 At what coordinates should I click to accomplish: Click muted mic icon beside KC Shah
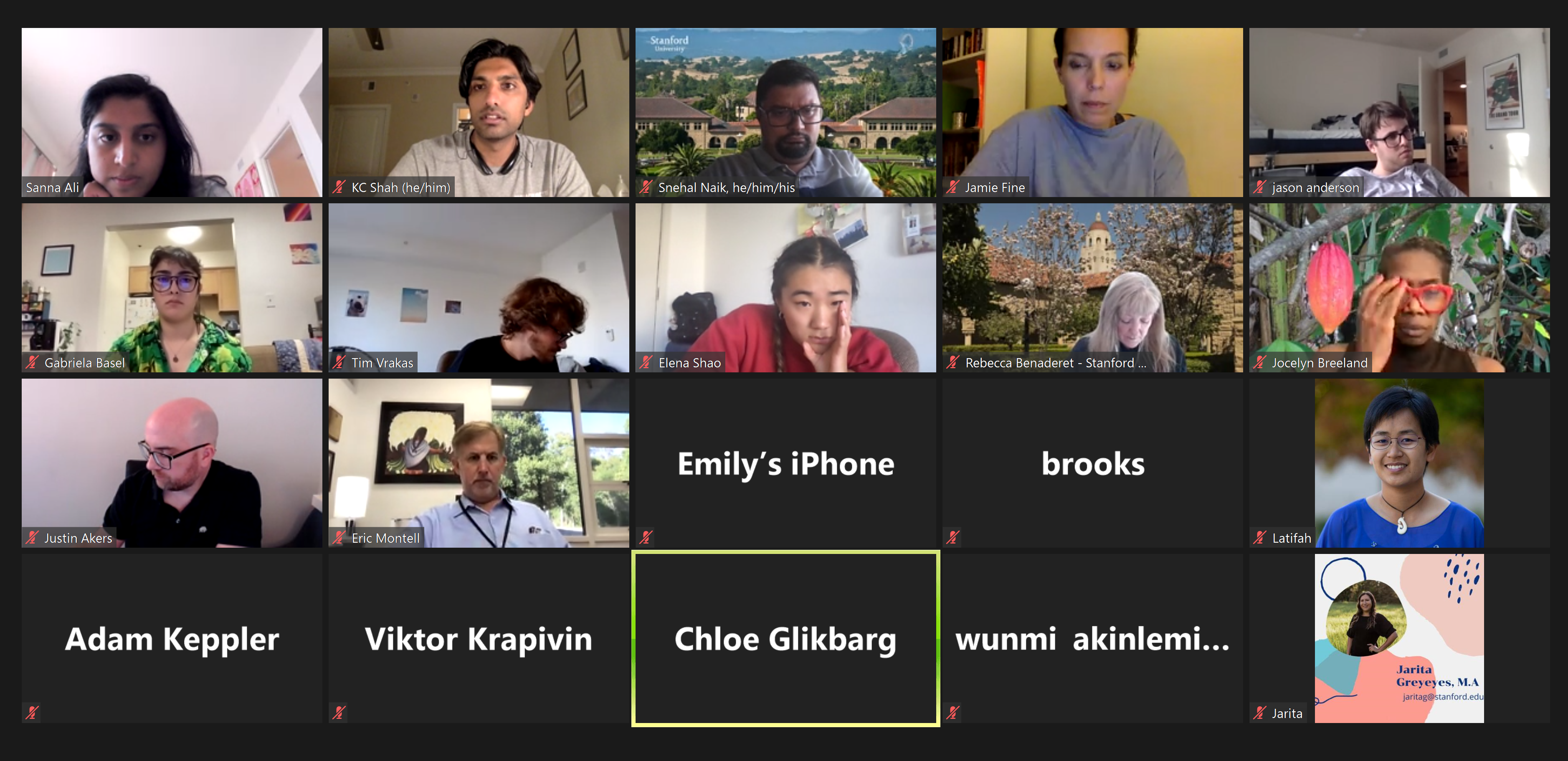click(x=339, y=187)
